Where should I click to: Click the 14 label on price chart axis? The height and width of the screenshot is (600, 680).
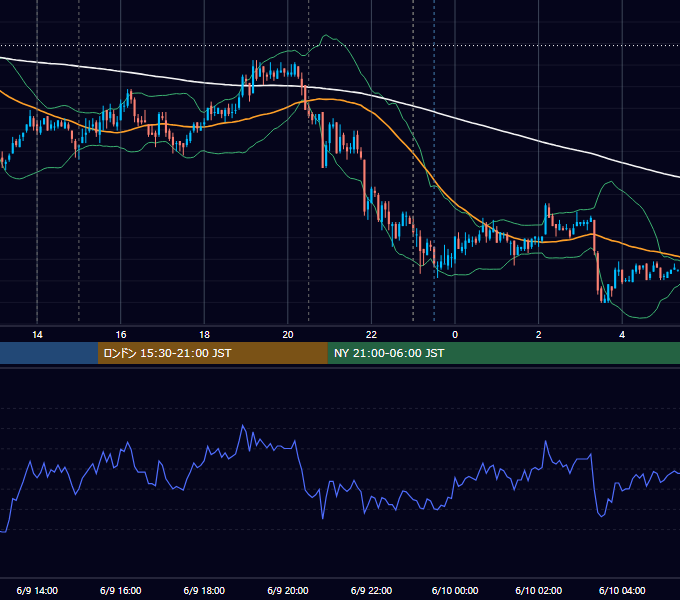[37, 335]
